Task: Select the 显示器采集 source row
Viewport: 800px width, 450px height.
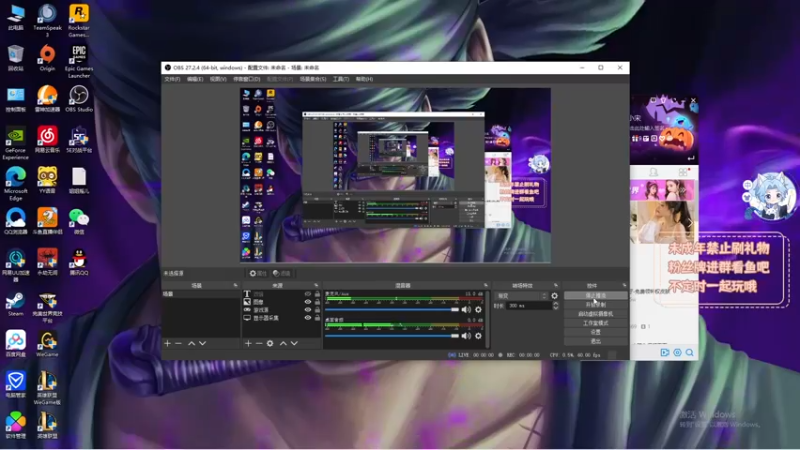Action: pos(282,317)
